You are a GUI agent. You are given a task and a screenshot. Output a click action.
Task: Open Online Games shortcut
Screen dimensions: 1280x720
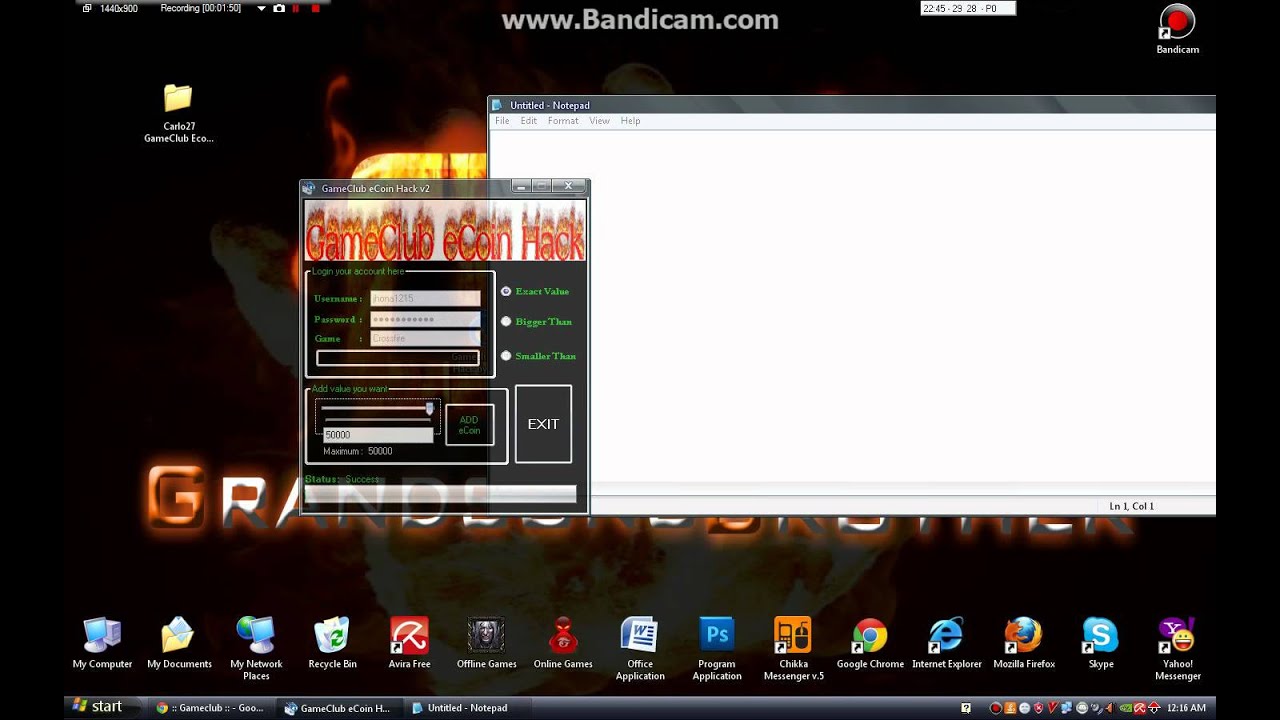(x=563, y=643)
